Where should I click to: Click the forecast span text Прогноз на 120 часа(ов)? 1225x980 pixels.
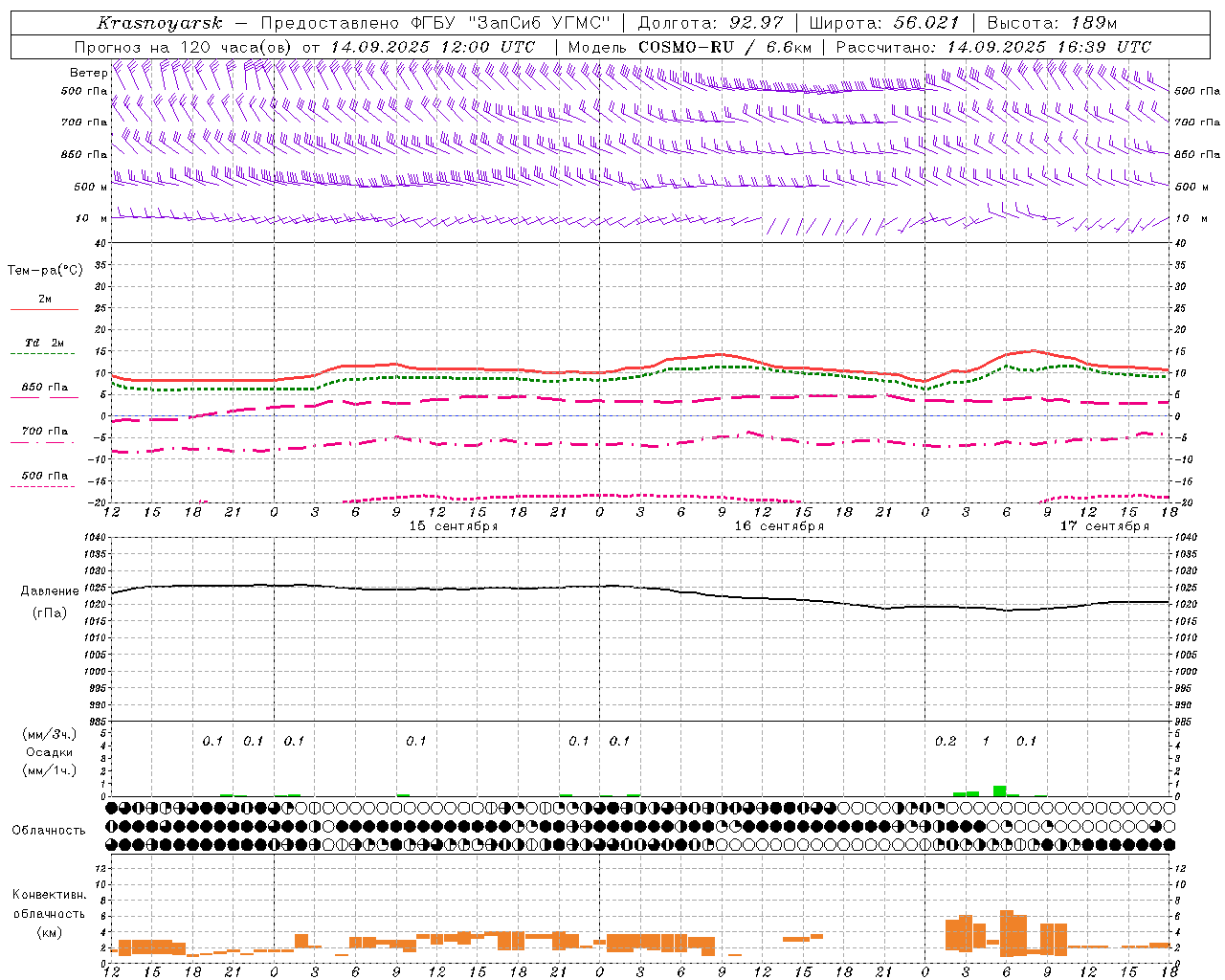(x=184, y=47)
